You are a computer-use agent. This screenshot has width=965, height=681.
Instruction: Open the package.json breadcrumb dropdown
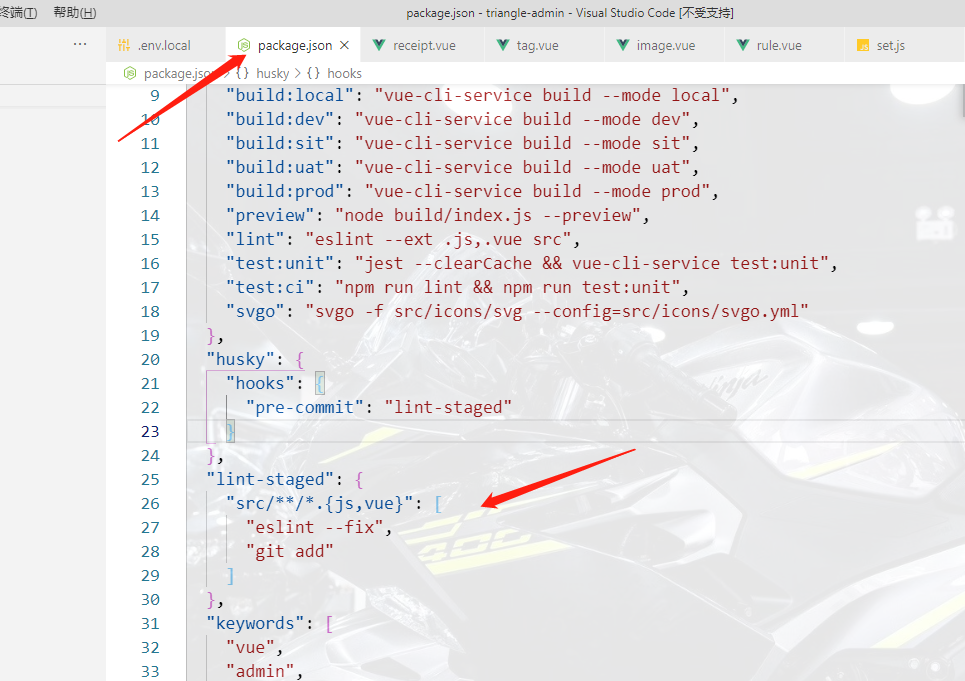click(x=176, y=72)
